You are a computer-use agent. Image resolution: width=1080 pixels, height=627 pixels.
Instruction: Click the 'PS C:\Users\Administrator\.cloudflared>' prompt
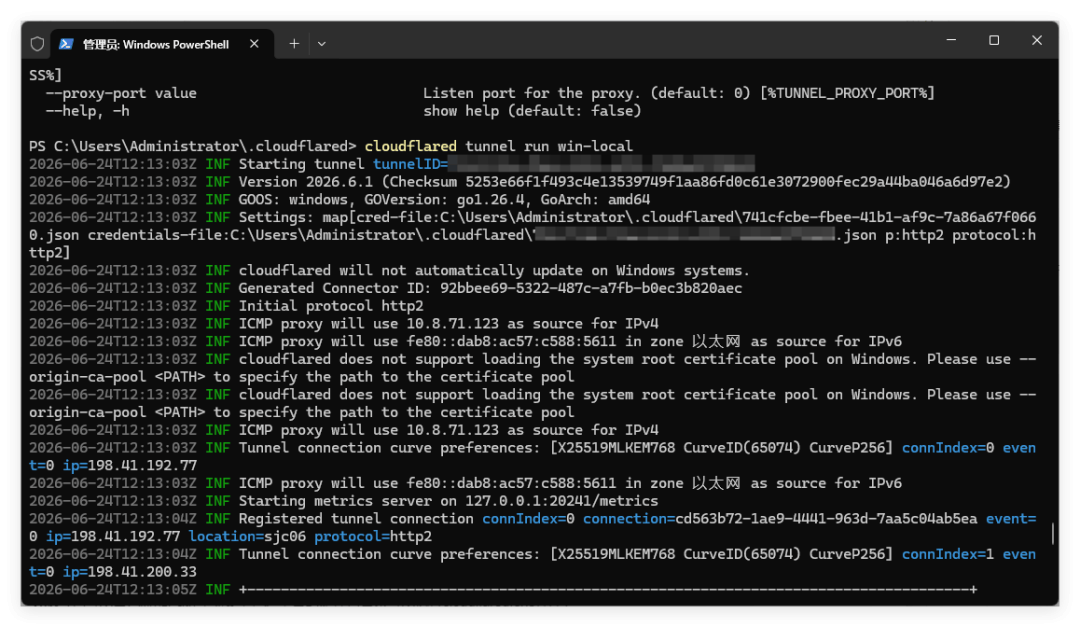click(x=193, y=146)
